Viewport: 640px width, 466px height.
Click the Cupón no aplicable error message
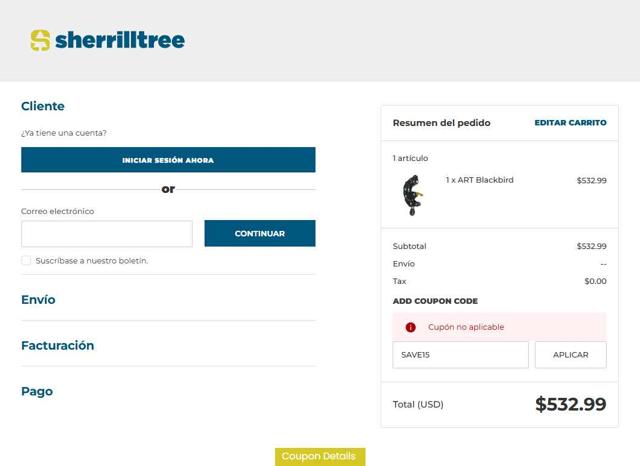[x=466, y=327]
